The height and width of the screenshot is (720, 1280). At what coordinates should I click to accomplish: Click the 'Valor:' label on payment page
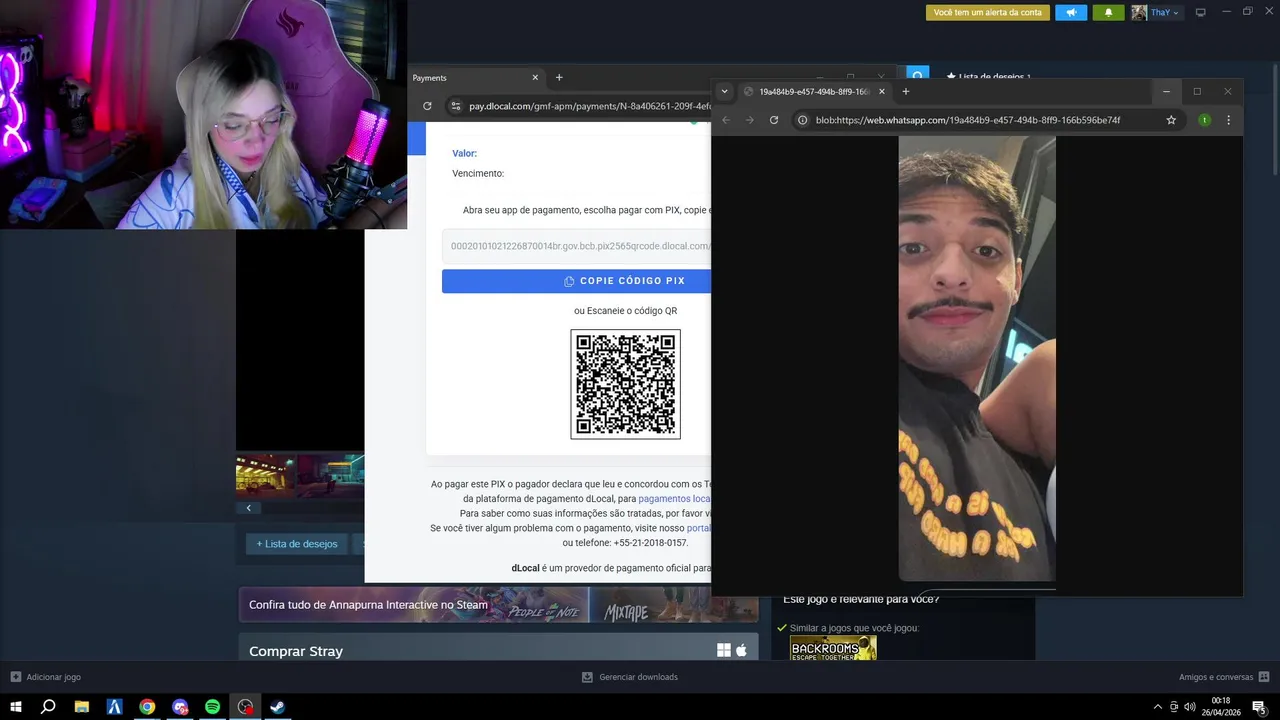point(464,153)
